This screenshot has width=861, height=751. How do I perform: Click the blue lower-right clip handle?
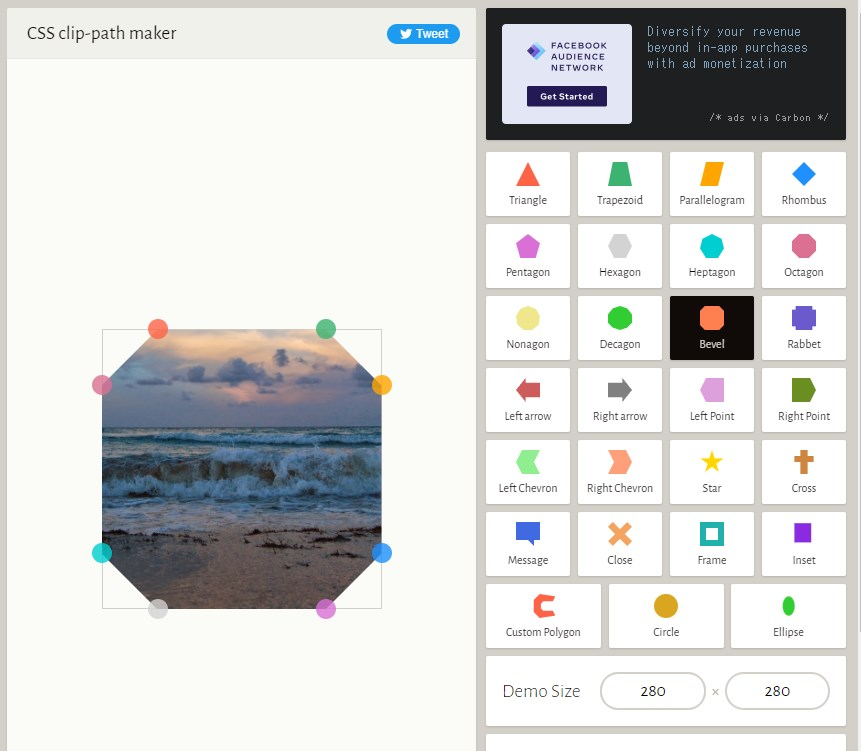pos(382,553)
